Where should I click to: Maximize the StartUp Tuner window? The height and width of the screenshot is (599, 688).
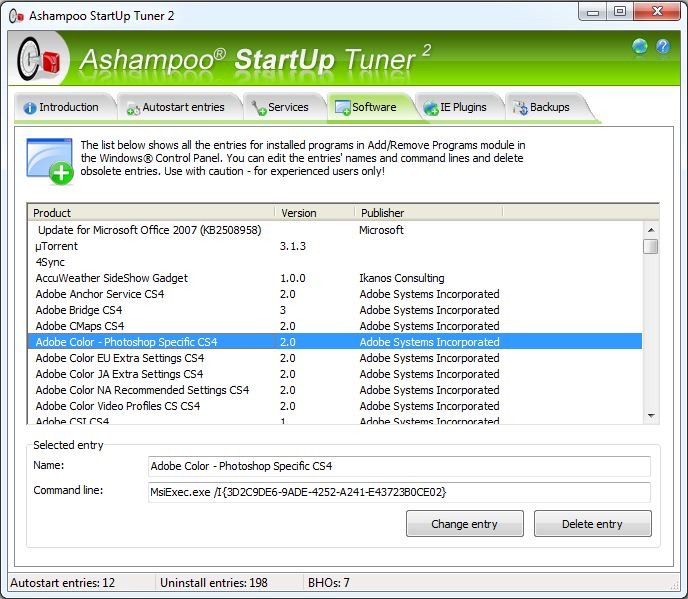620,12
